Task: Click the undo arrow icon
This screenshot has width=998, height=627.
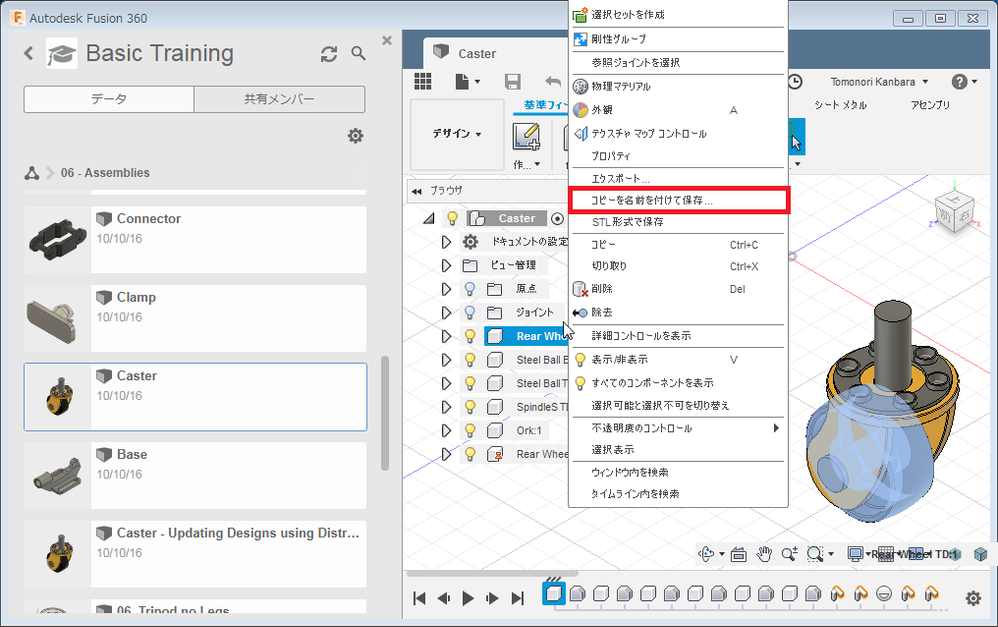Action: click(553, 81)
